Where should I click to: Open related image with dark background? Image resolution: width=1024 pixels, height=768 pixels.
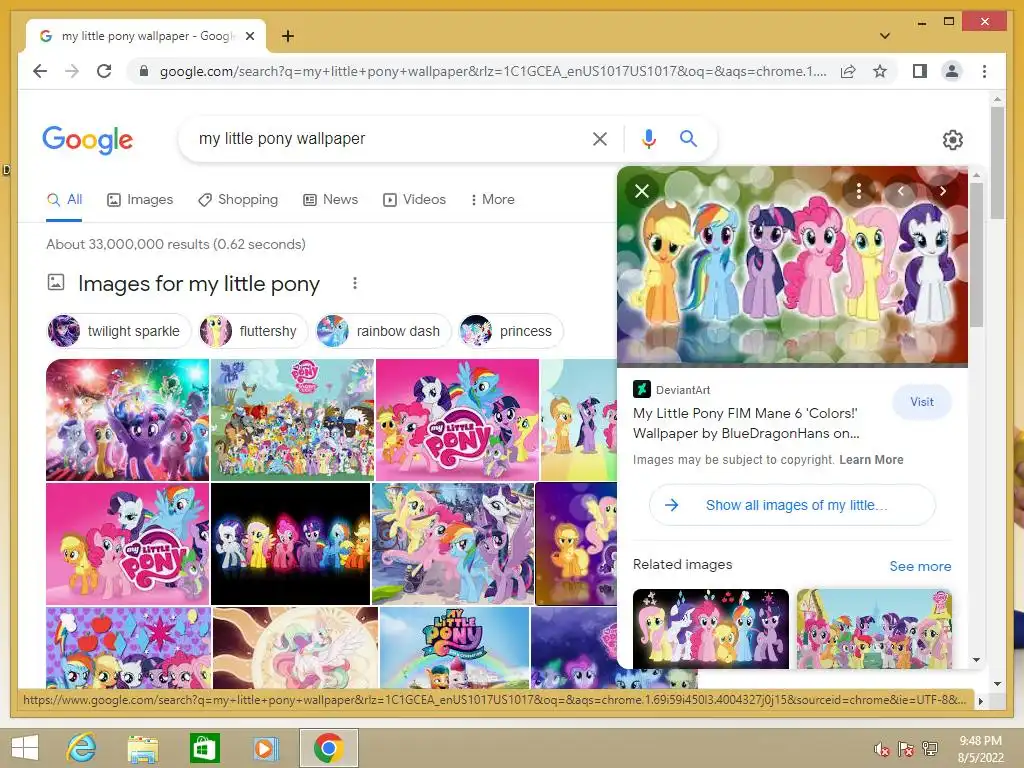click(711, 628)
